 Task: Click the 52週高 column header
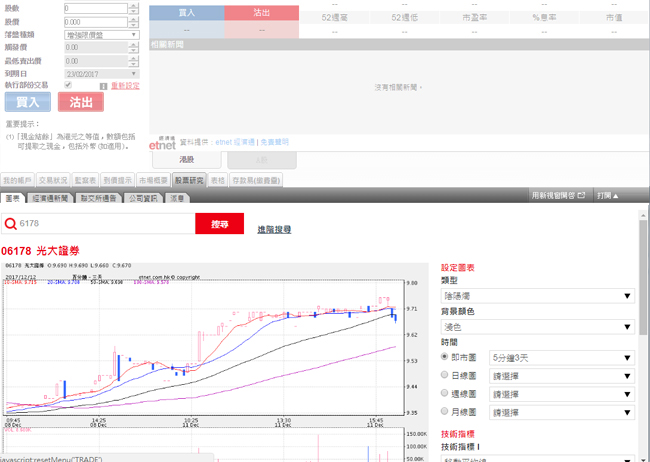point(335,17)
